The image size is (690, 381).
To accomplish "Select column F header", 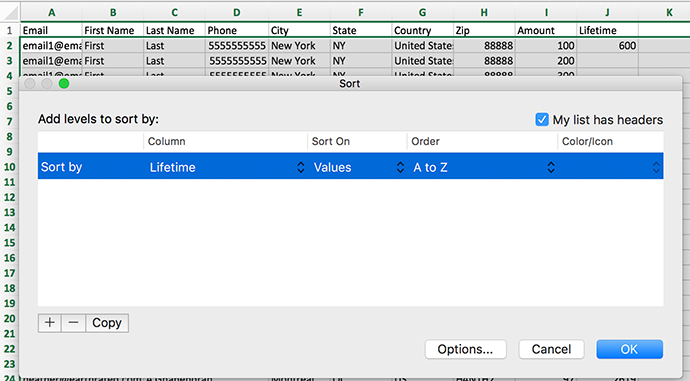I will pos(361,12).
